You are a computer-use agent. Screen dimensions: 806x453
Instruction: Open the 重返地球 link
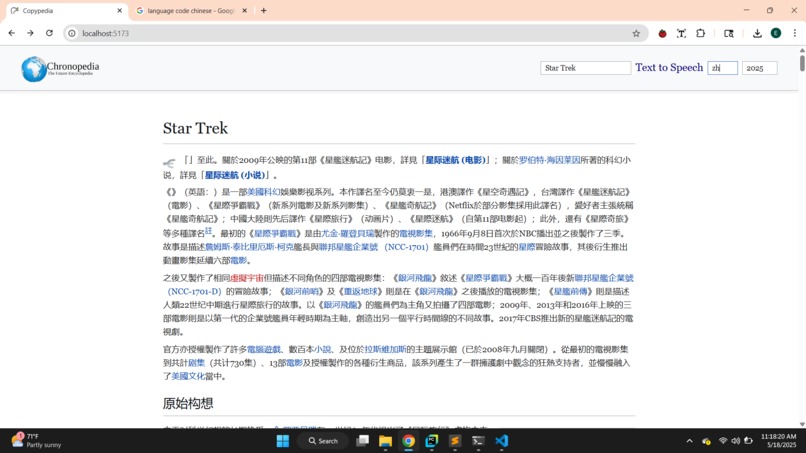tap(360, 292)
